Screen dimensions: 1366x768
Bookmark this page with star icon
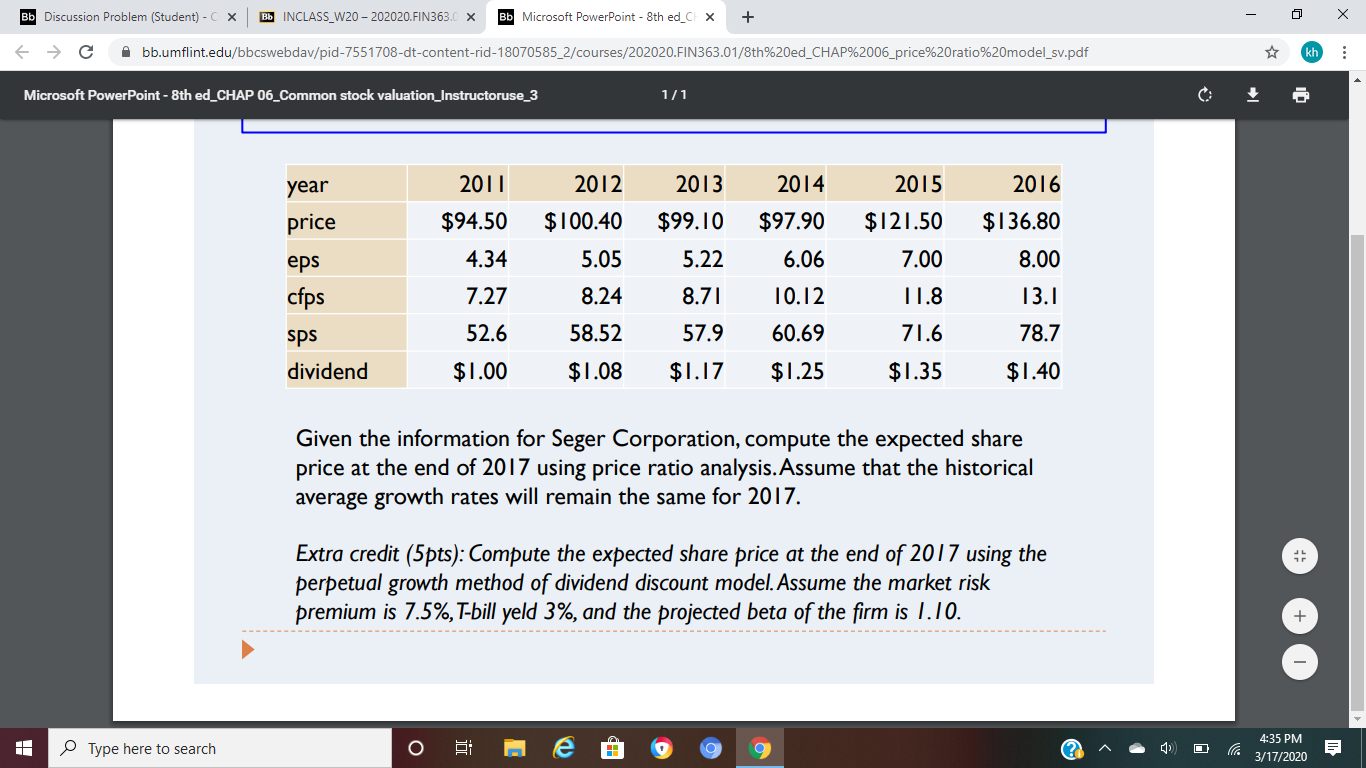[1271, 52]
